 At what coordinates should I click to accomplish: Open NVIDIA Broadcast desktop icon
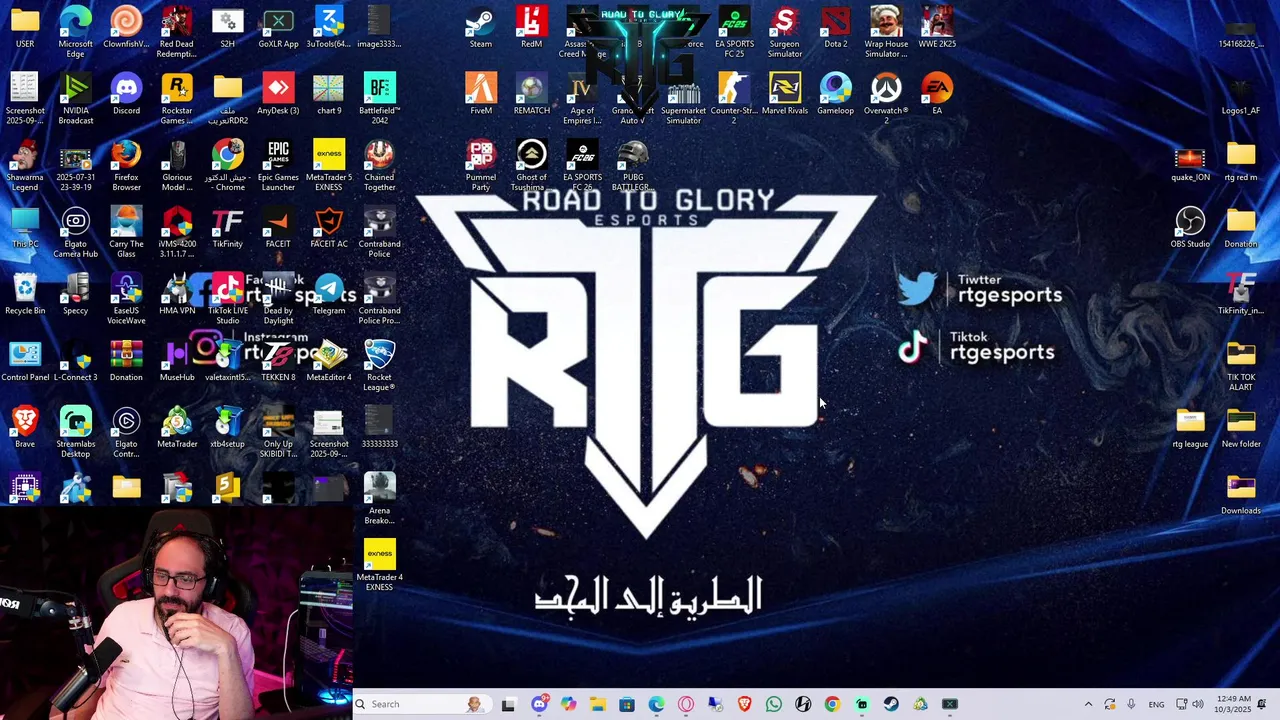(x=76, y=99)
